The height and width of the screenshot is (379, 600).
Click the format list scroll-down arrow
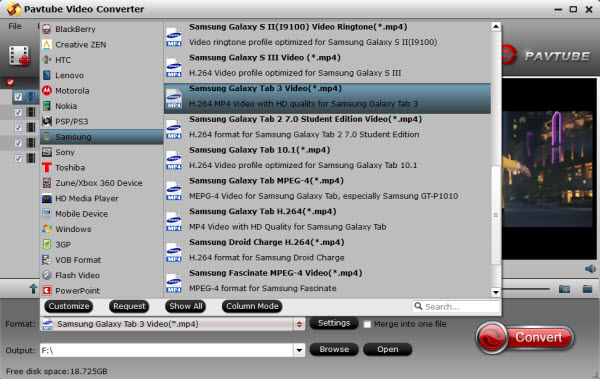[496, 292]
